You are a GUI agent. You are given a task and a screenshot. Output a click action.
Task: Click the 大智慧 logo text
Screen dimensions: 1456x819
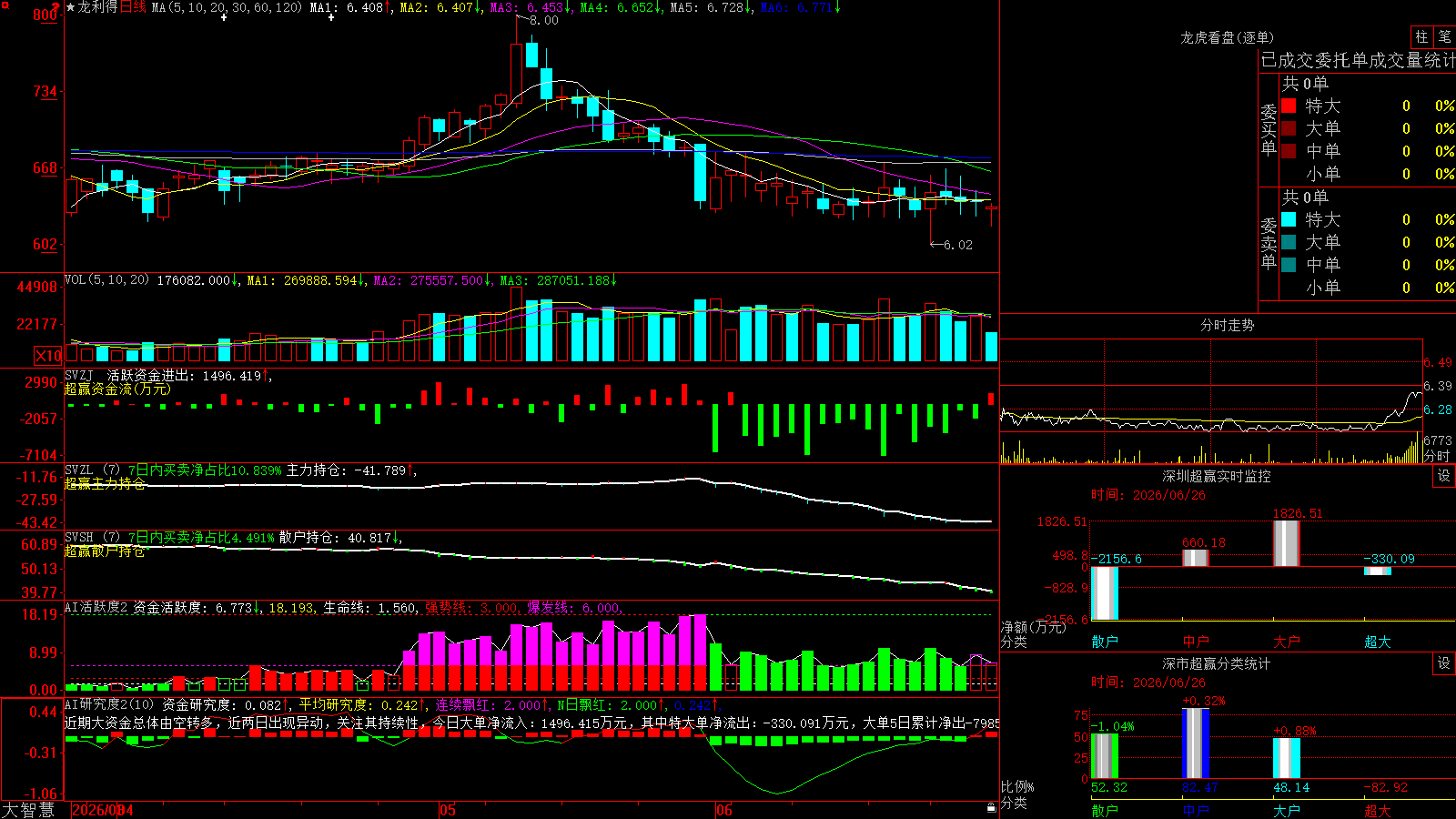tap(28, 810)
